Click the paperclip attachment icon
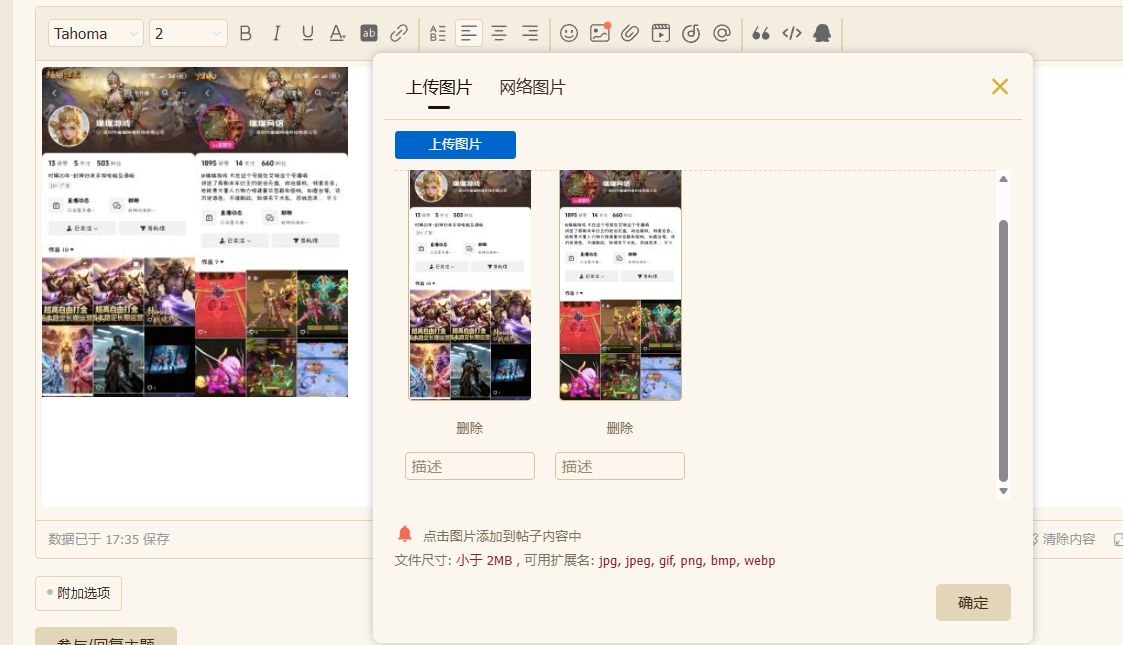The height and width of the screenshot is (645, 1123). coord(630,33)
